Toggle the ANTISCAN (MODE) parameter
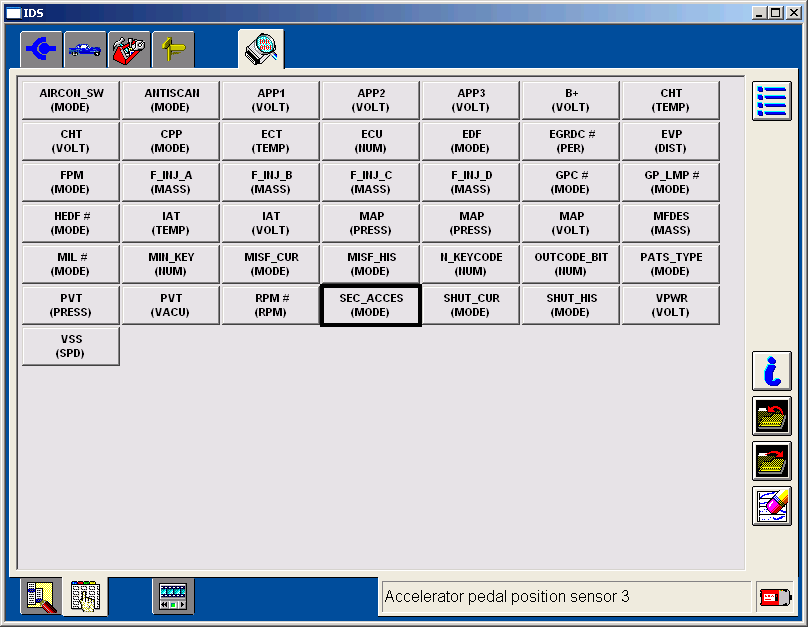Image resolution: width=808 pixels, height=627 pixels. click(x=171, y=100)
